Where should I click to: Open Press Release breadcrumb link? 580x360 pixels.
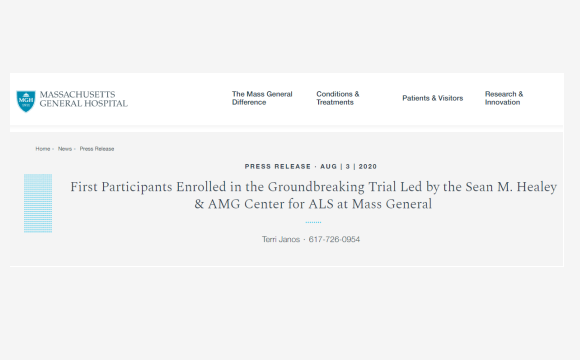click(x=97, y=149)
